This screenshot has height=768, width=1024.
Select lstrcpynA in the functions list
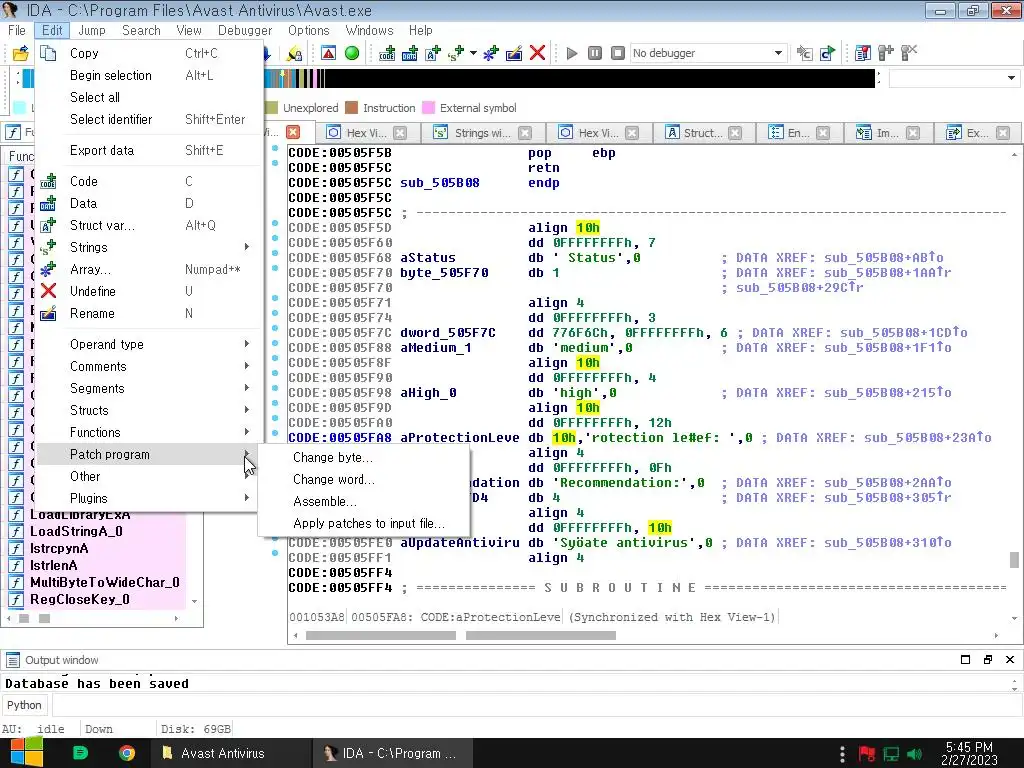click(x=59, y=549)
